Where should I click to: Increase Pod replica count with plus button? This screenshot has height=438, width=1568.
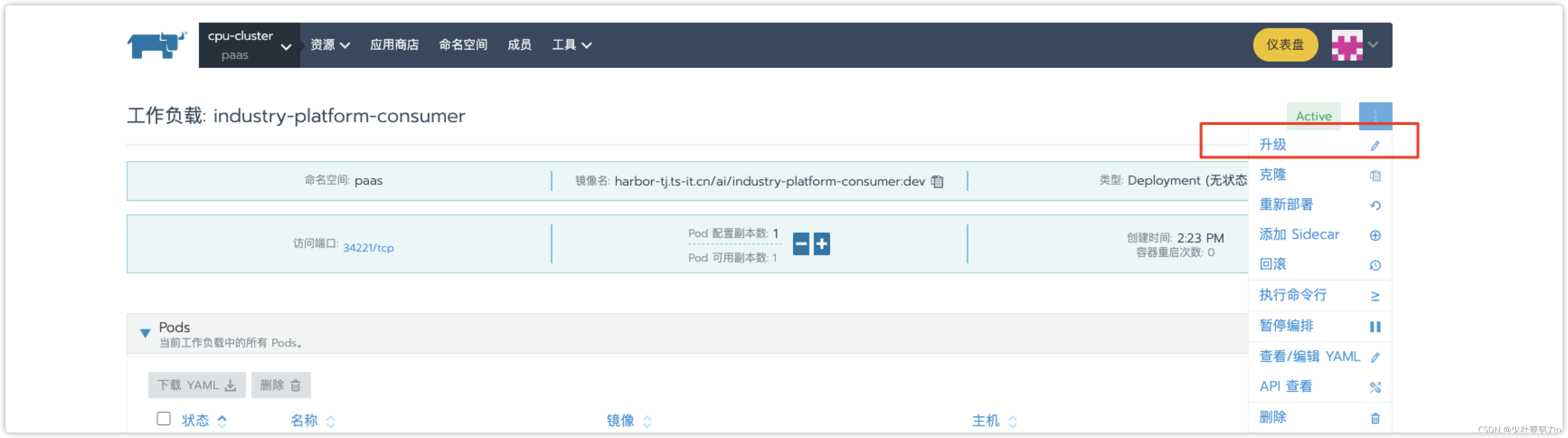click(x=822, y=244)
